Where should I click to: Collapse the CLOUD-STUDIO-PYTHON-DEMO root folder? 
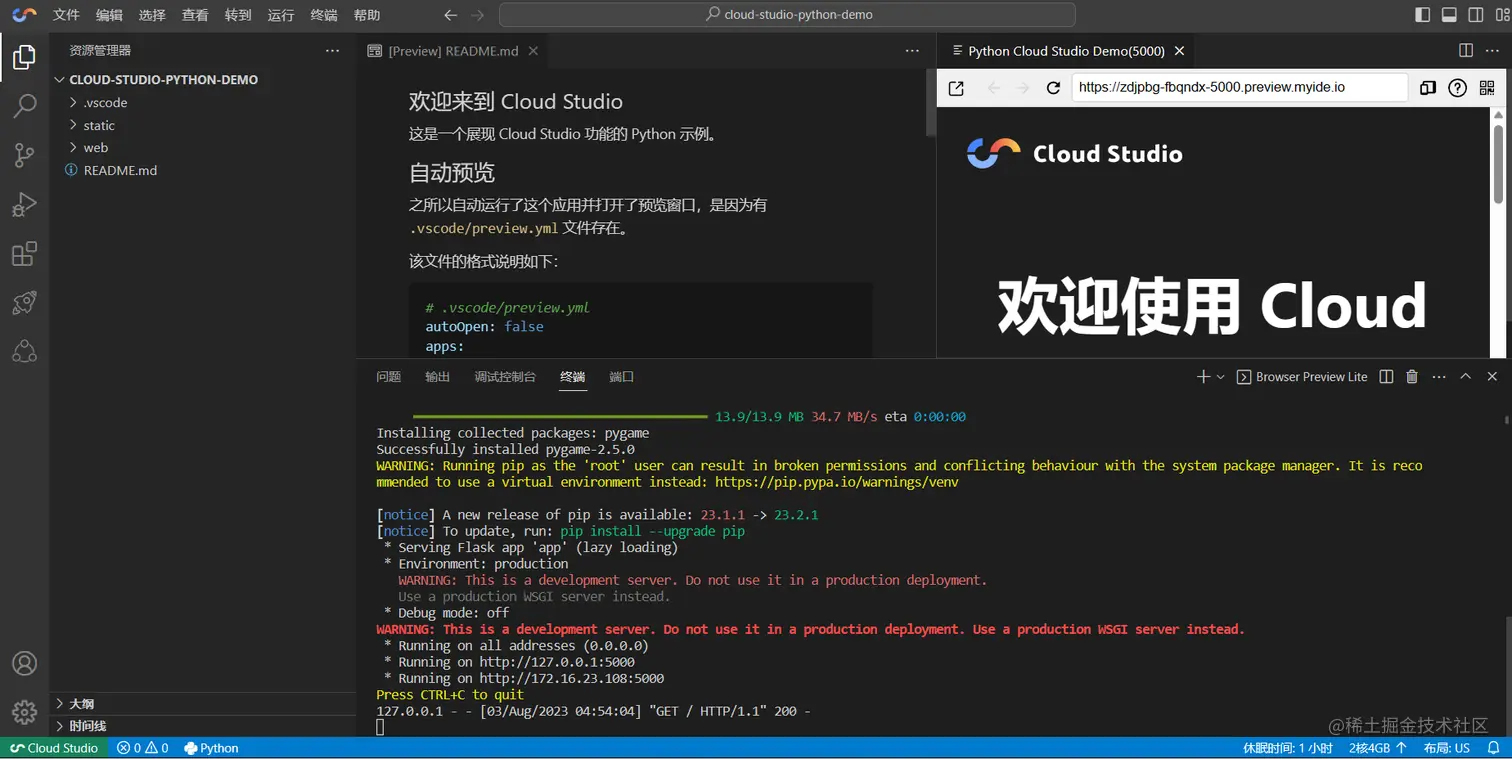(x=203, y=79)
